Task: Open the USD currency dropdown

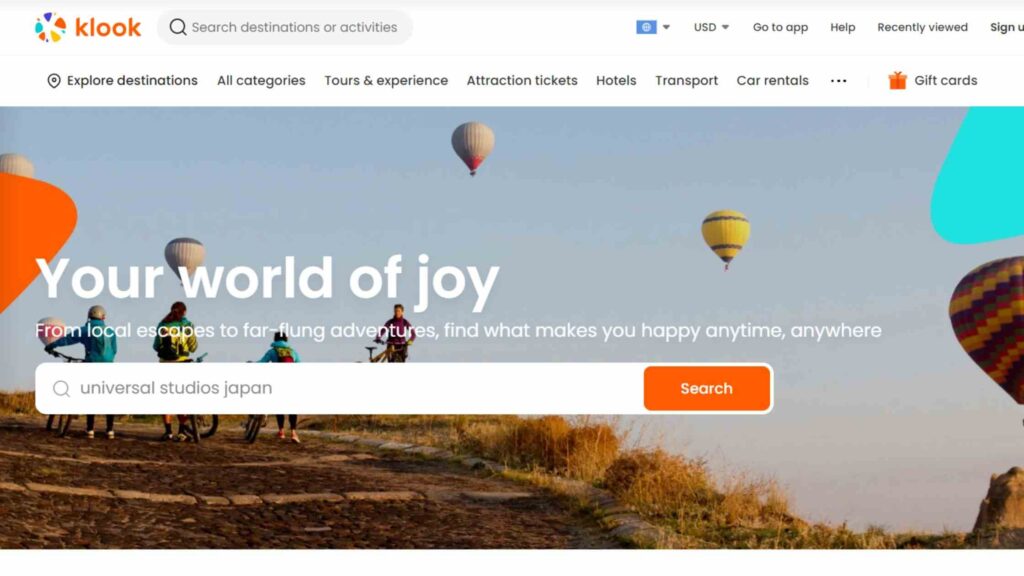Action: tap(711, 27)
